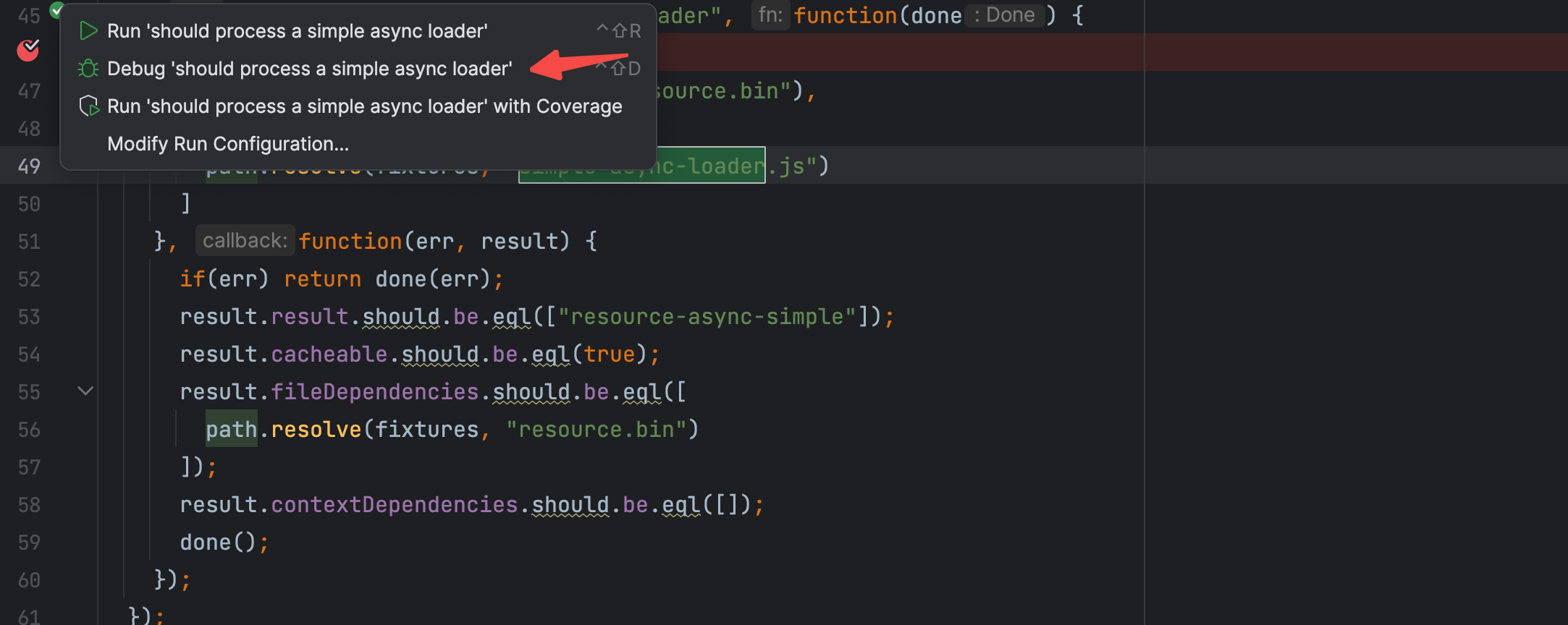Click the ': Done' type hint label
This screenshot has width=1568, height=625.
point(1004,15)
